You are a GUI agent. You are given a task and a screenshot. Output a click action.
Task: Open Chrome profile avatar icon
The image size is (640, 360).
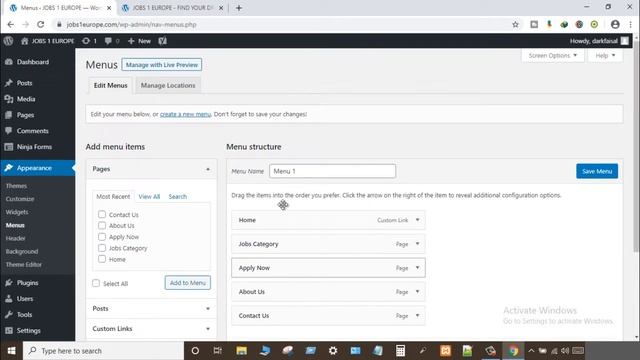click(615, 24)
